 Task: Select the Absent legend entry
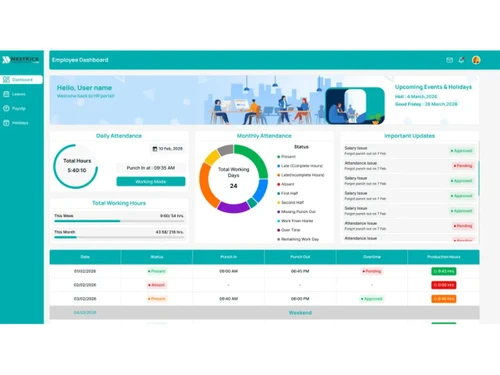pos(286,184)
